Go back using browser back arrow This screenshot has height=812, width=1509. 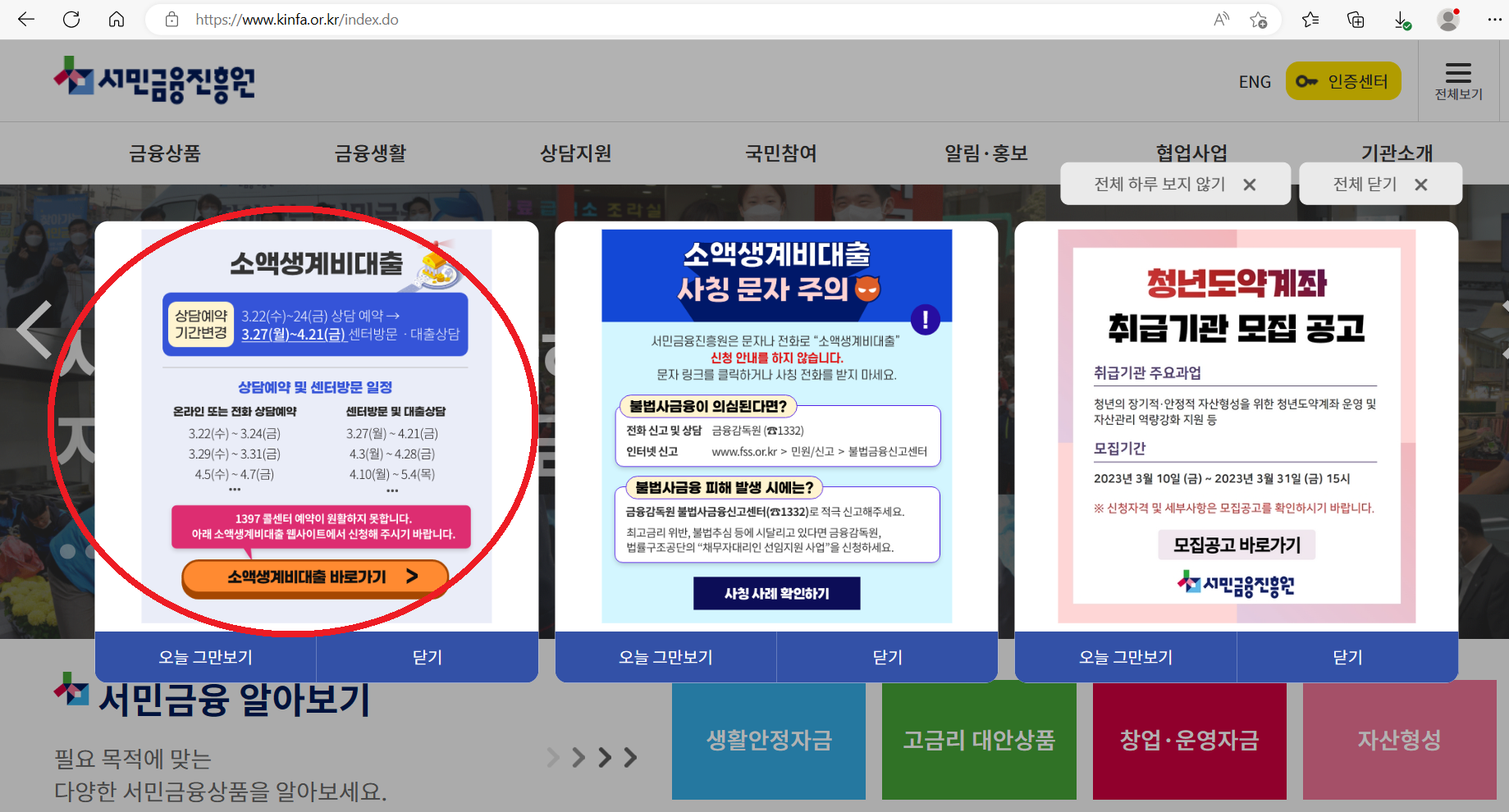click(x=26, y=20)
